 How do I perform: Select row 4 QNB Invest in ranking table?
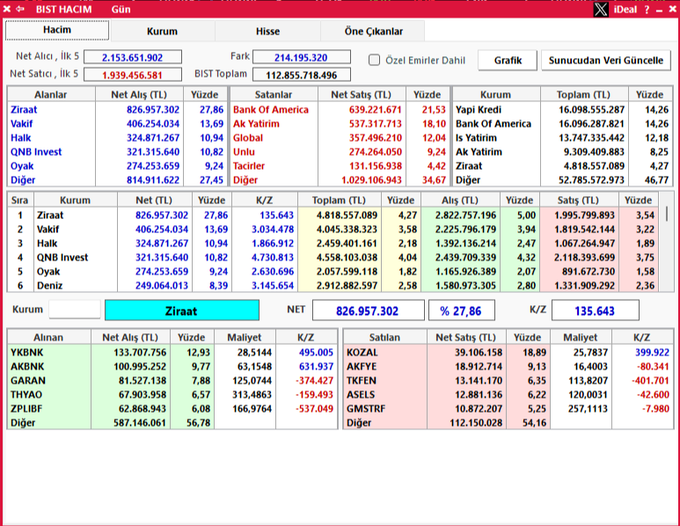(x=334, y=258)
